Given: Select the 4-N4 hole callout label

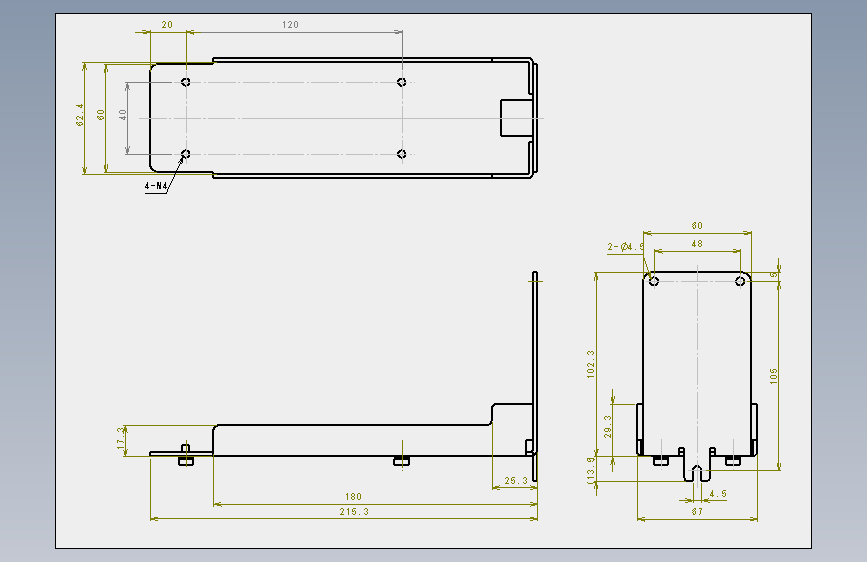Looking at the screenshot, I should (155, 186).
